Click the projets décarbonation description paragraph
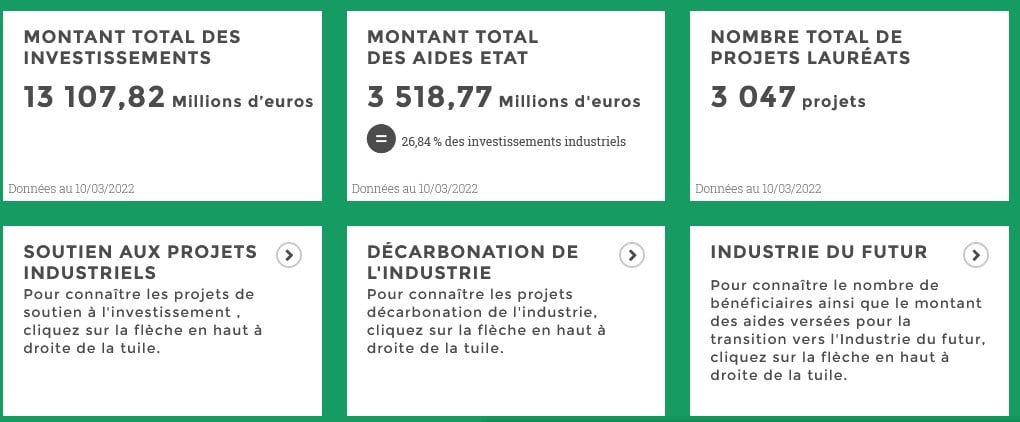This screenshot has height=422, width=1020. [x=487, y=321]
